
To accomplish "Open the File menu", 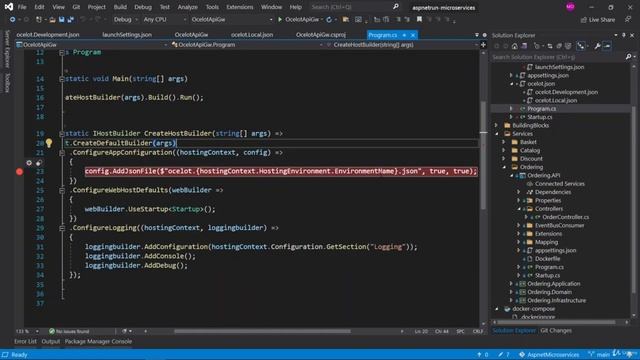I will (x=22, y=7).
